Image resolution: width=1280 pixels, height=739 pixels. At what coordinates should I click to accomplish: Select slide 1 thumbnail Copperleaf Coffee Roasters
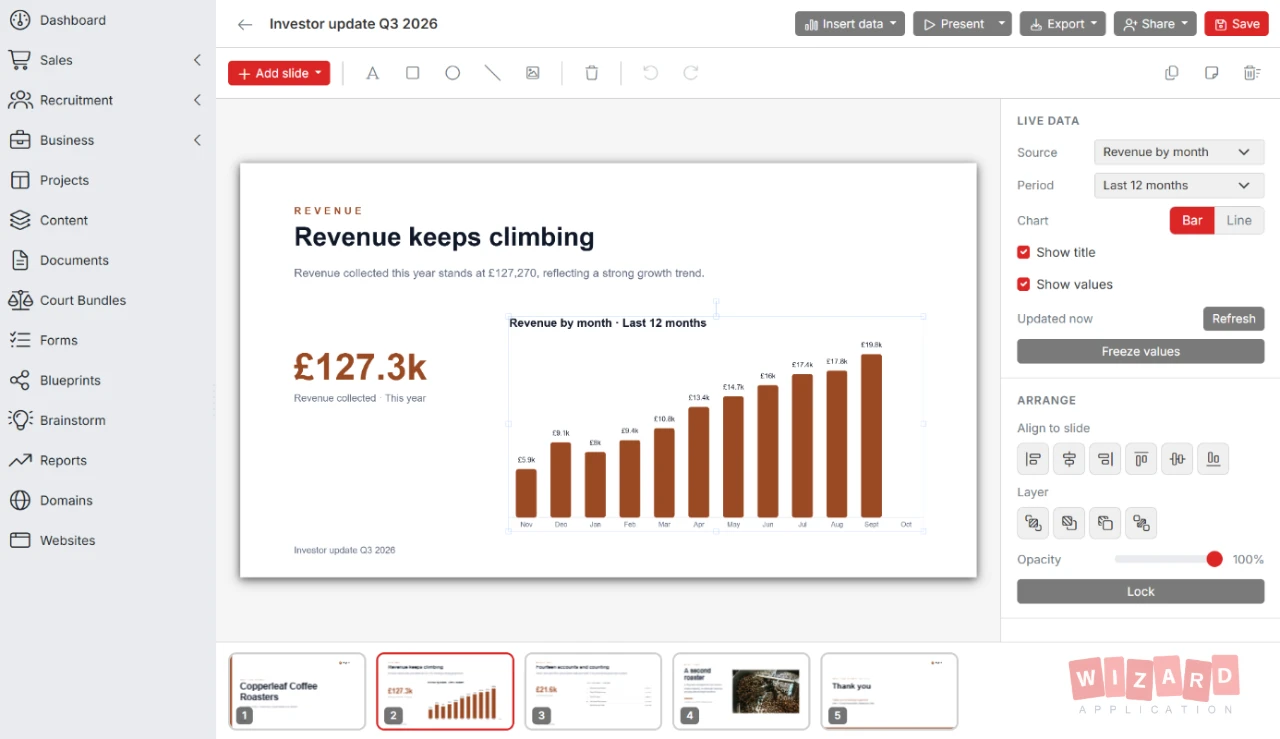click(x=297, y=691)
